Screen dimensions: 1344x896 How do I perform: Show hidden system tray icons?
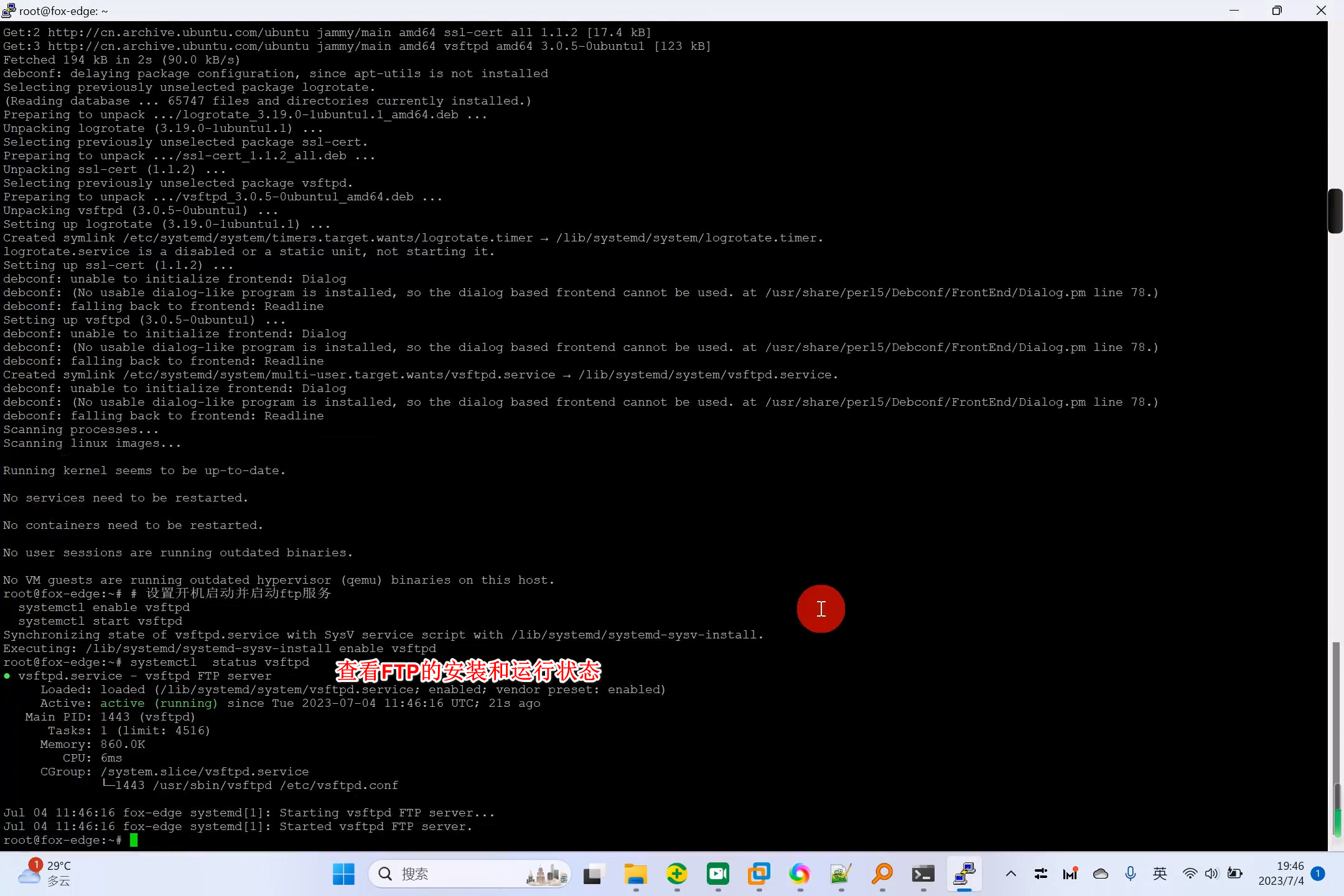tap(1011, 874)
